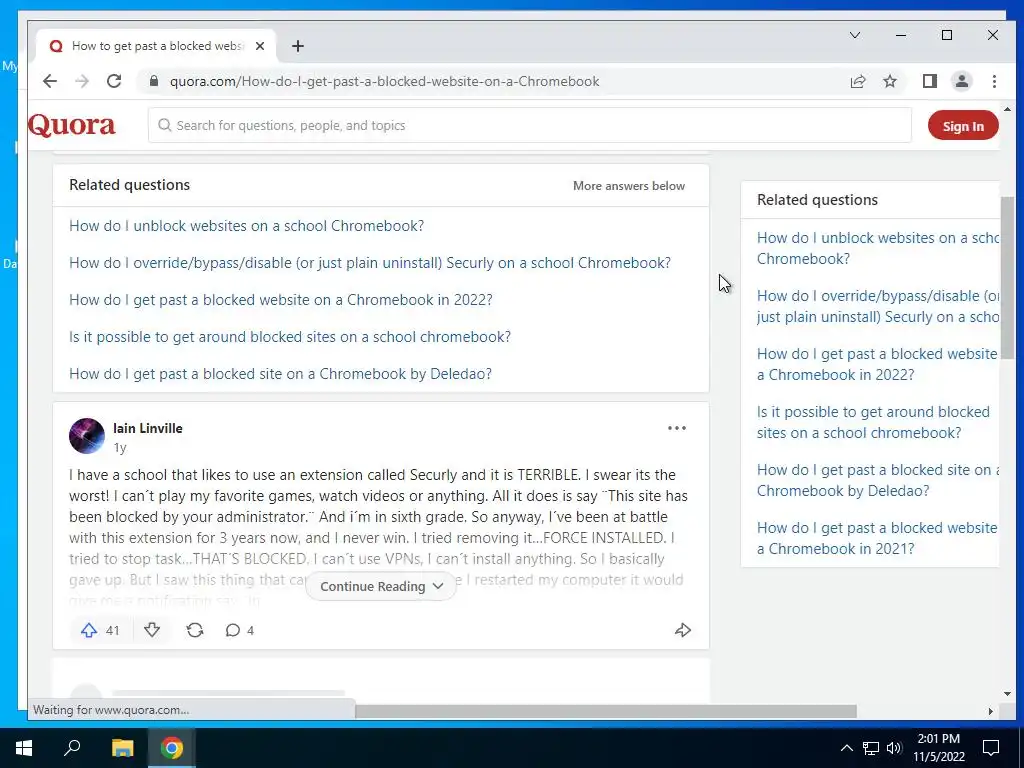The height and width of the screenshot is (768, 1024).
Task: Click the Quora logo
Action: coord(72,125)
